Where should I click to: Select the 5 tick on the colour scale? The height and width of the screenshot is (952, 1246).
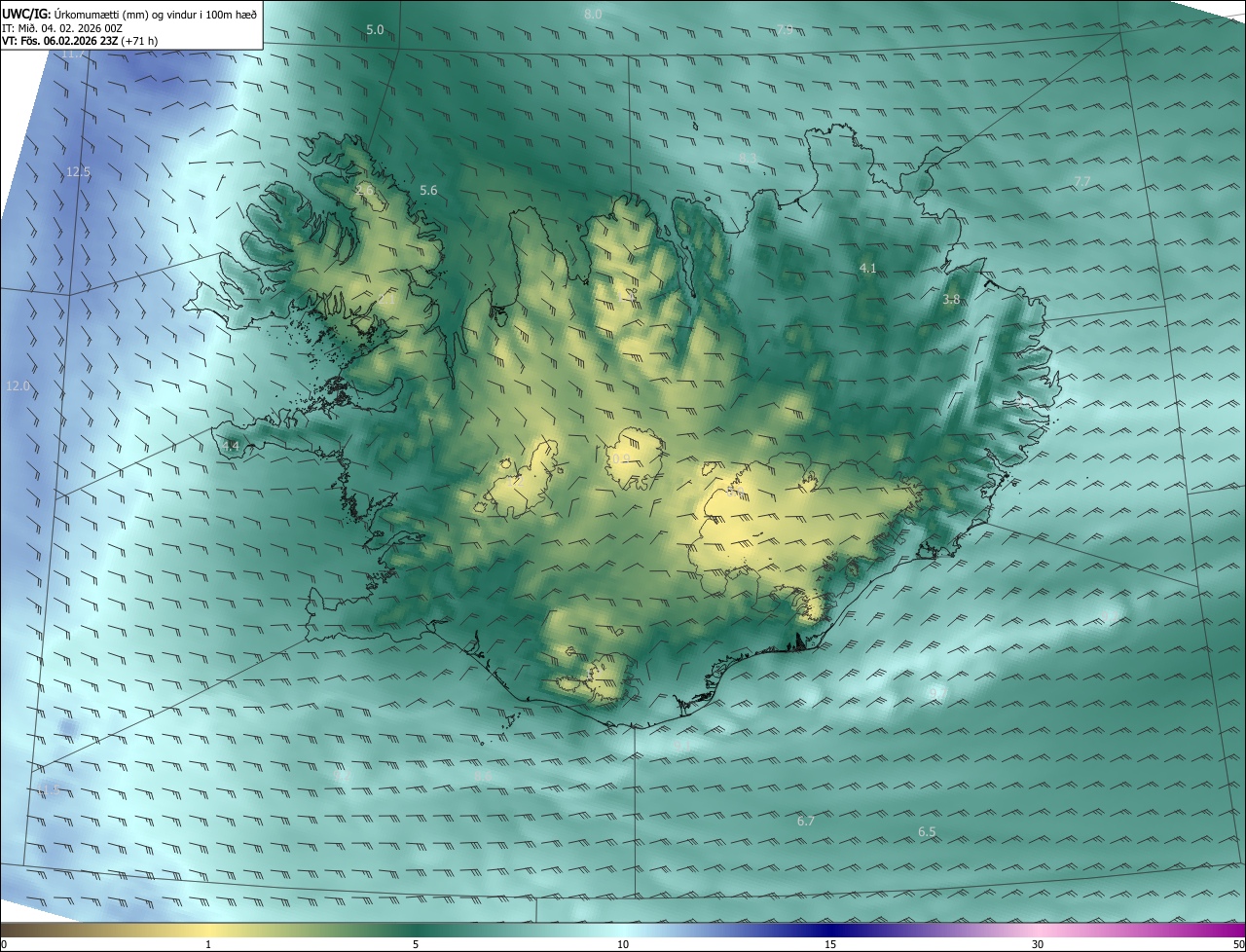416,944
